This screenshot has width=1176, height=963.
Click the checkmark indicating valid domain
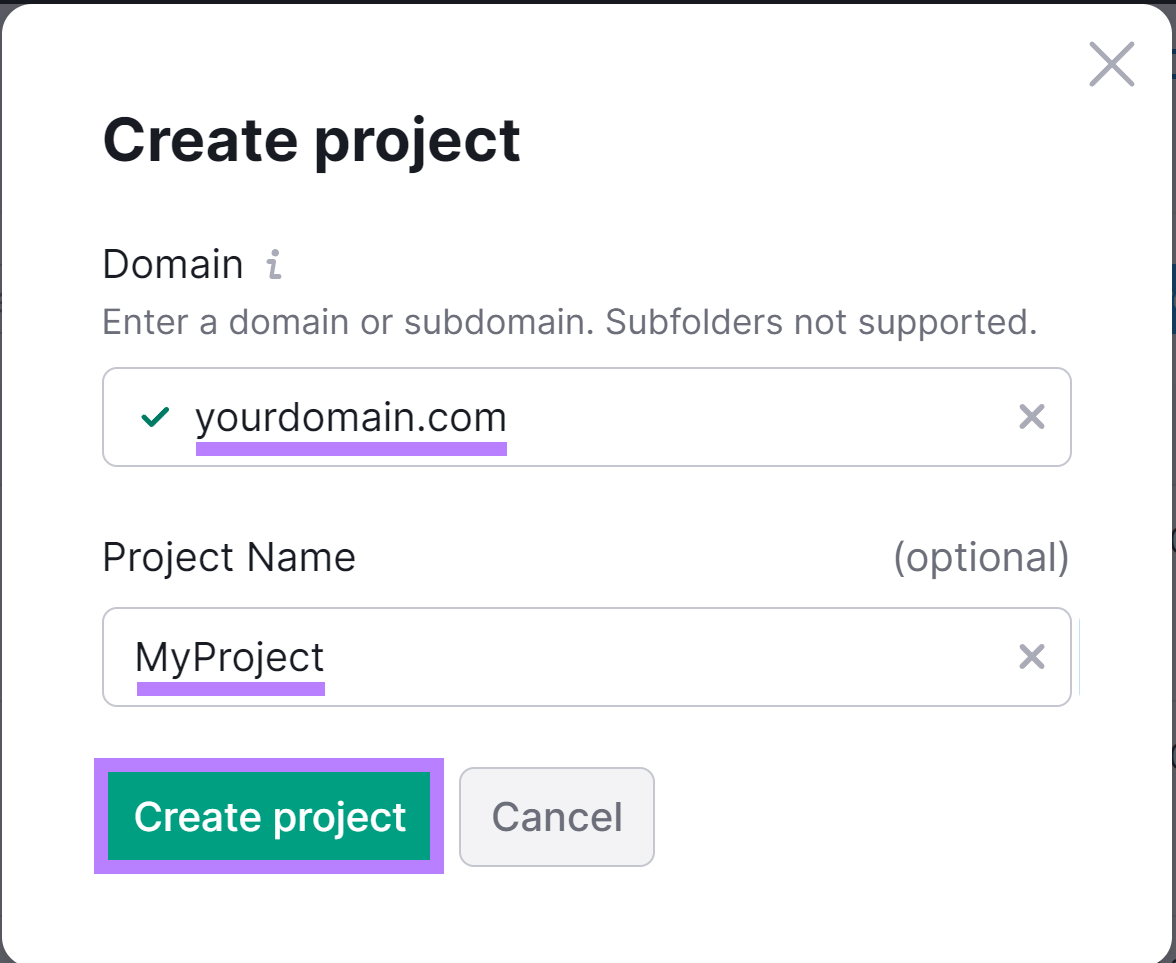pos(155,417)
